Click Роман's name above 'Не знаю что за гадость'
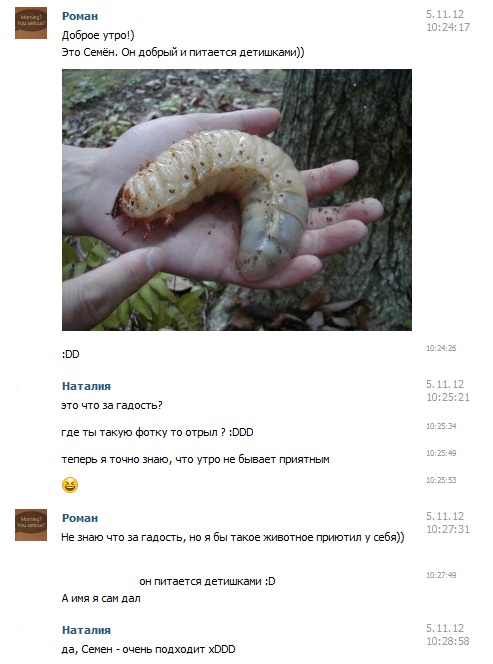493x664 pixels. 80,518
